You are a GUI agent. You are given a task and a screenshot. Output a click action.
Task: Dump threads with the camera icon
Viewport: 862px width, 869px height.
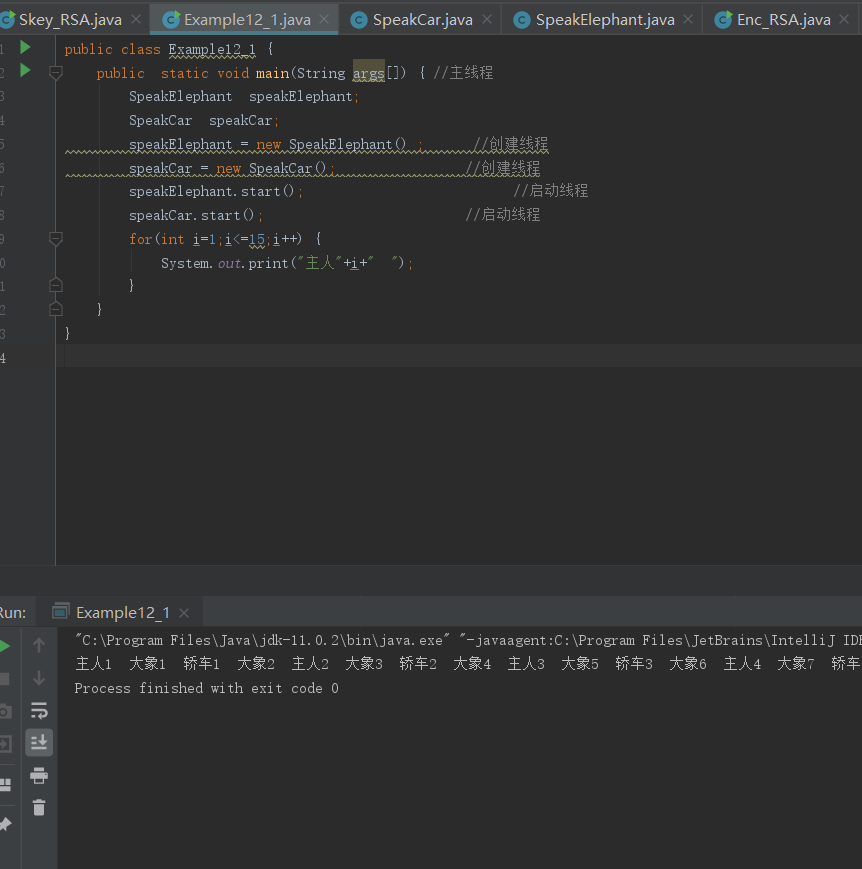click(5, 711)
